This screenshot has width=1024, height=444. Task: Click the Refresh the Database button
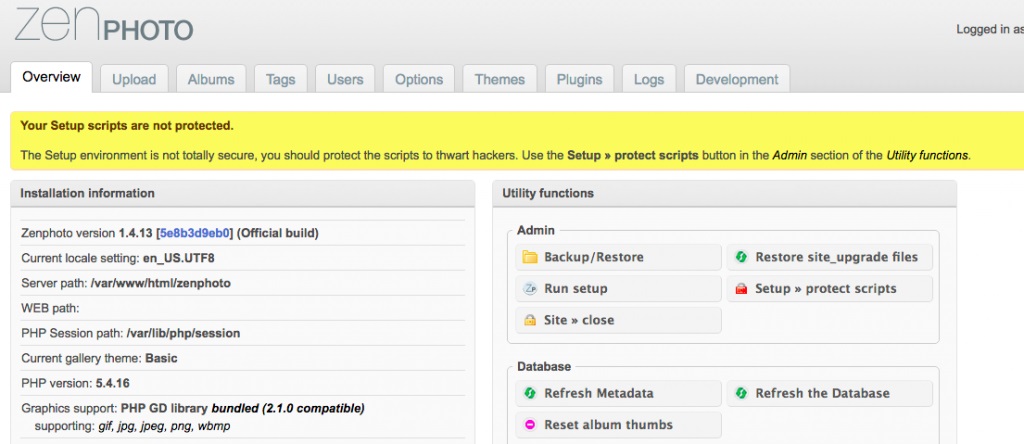point(829,394)
